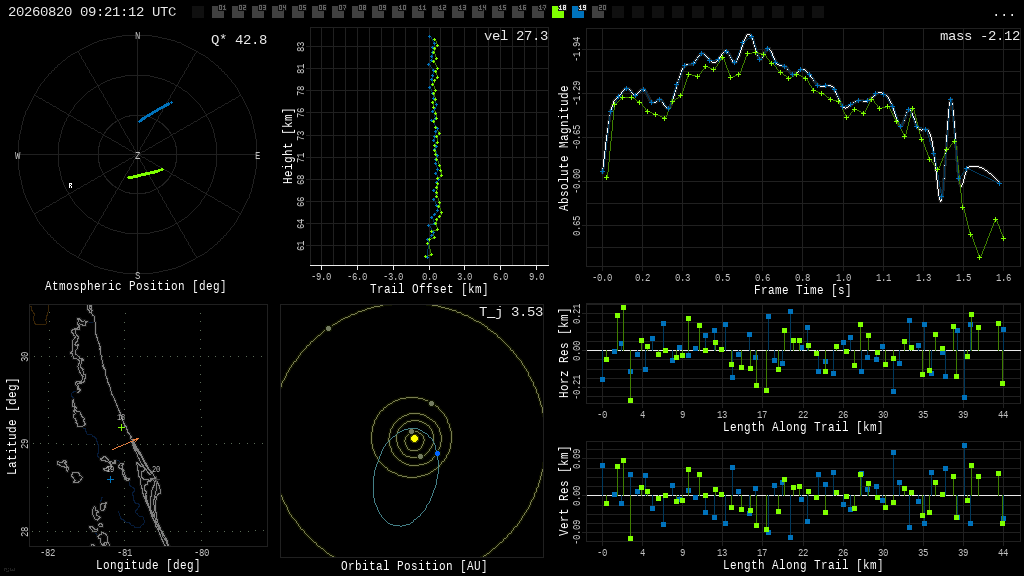Screen dimensions: 1024x576
Task: Click the T_j 3.53 orbital label
Action: click(511, 312)
